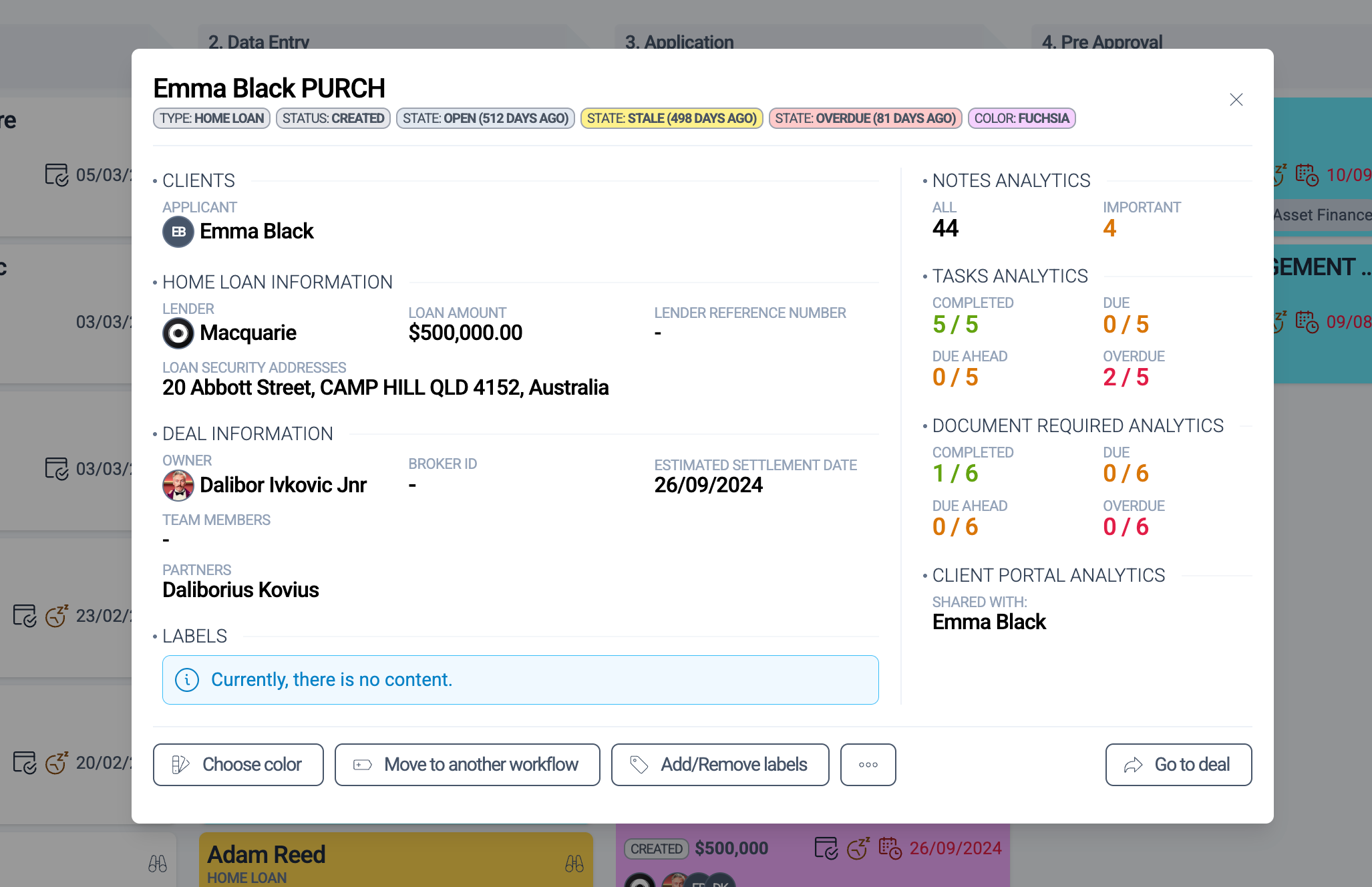
Task: Click the snooze icon beside 23/02 date
Action: coord(57,616)
